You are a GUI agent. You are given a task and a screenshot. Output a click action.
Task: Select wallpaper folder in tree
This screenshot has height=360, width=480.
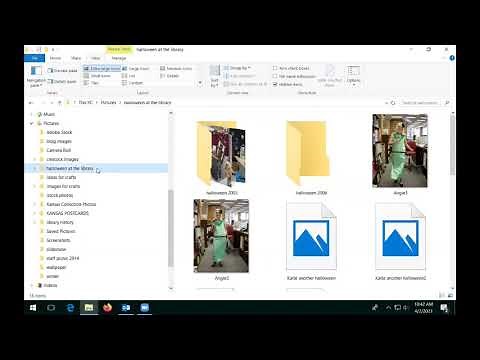click(x=56, y=267)
